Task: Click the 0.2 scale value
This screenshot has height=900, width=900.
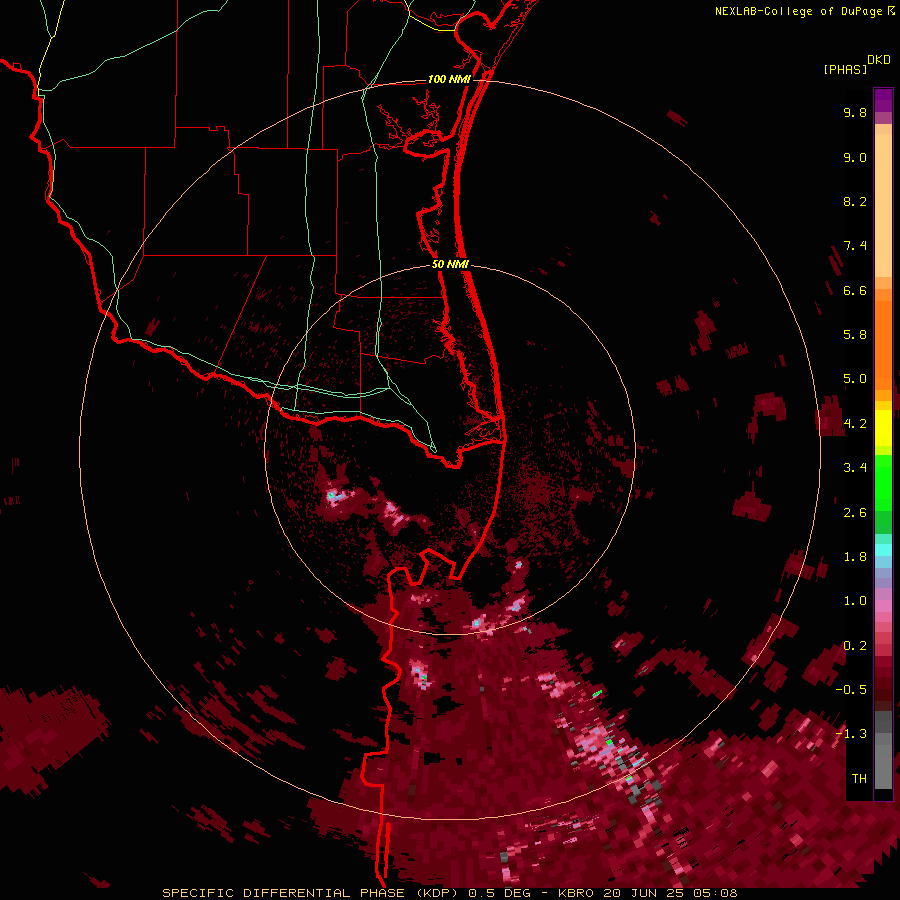Action: (x=855, y=646)
